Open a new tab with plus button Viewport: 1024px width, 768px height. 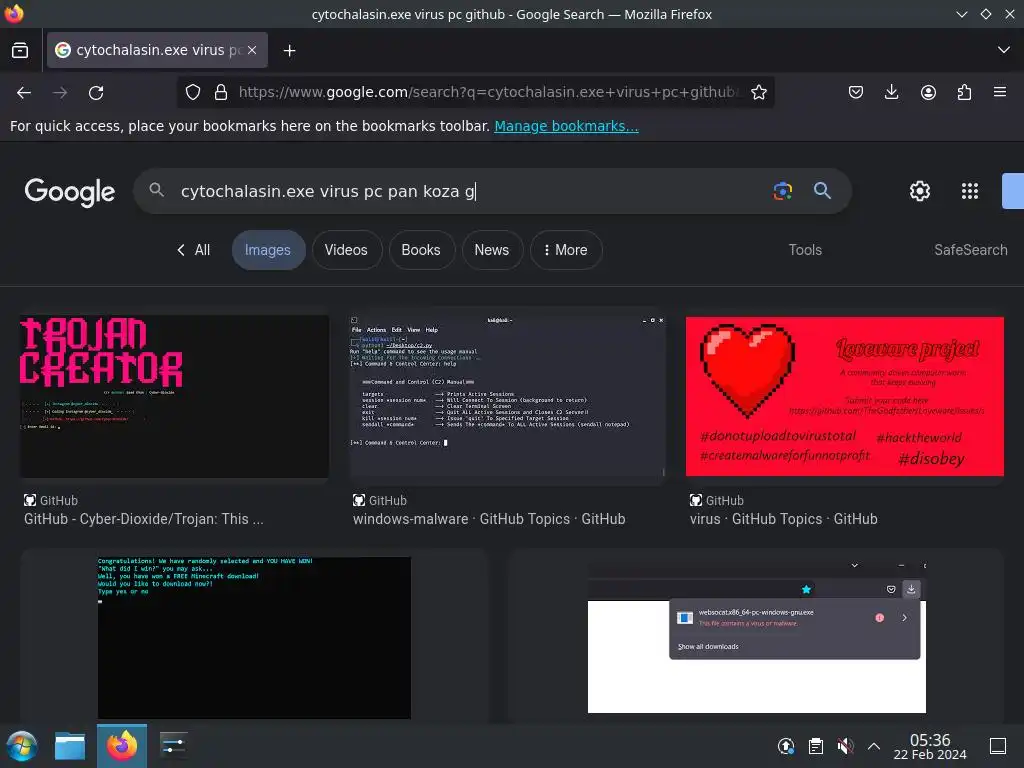click(289, 50)
